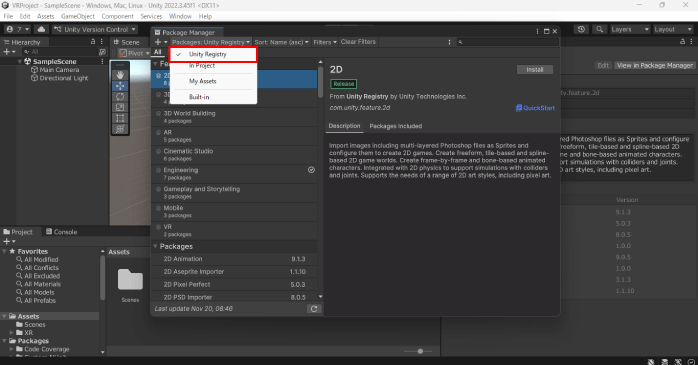Image resolution: width=698 pixels, height=365 pixels.
Task: Click the package list vertical scrollbar
Action: coord(321,83)
